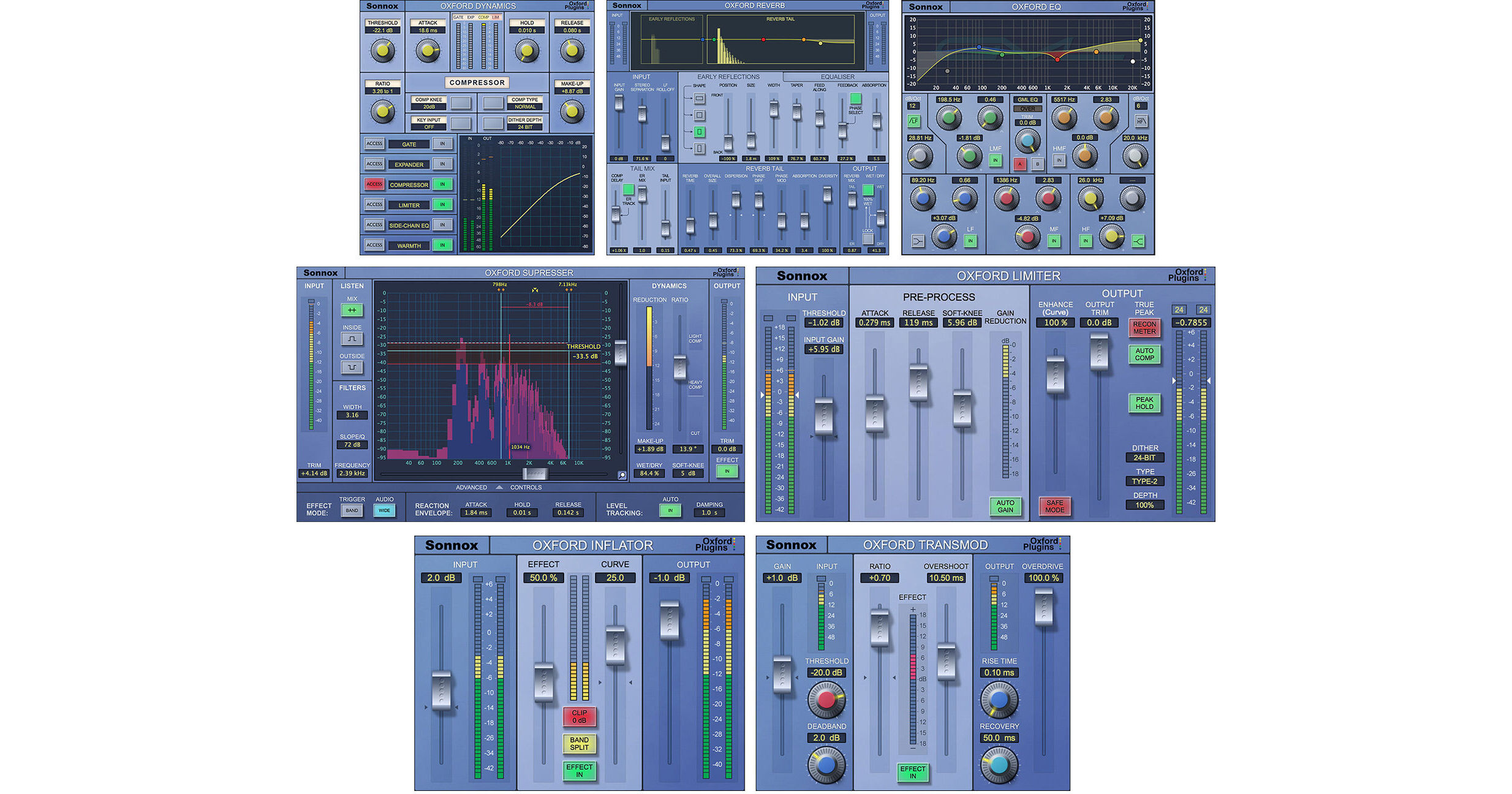
Task: Select the OUTSIDE listen mode in Supresser
Action: click(352, 368)
